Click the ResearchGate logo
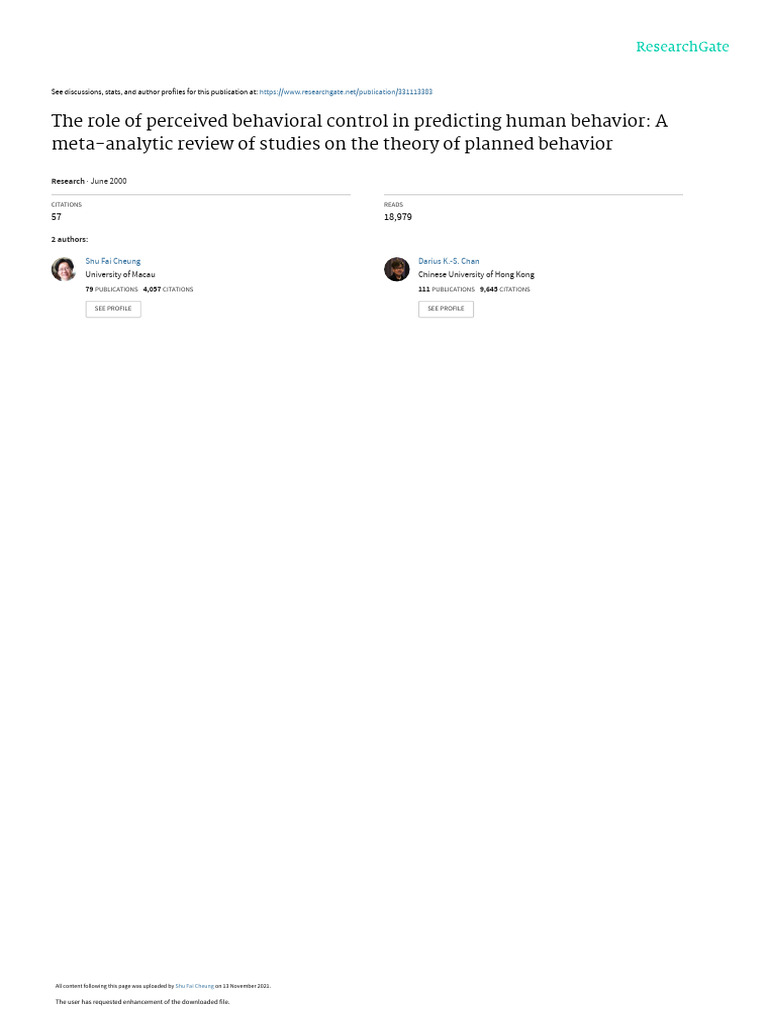Image resolution: width=768 pixels, height=1024 pixels. coord(682,47)
